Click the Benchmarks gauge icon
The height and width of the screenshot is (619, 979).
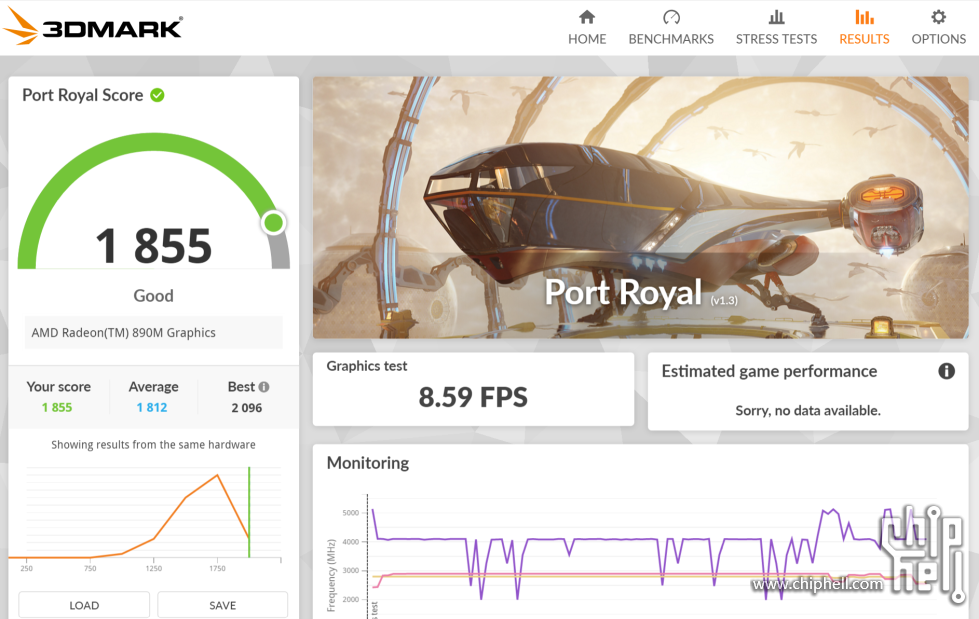tap(671, 17)
